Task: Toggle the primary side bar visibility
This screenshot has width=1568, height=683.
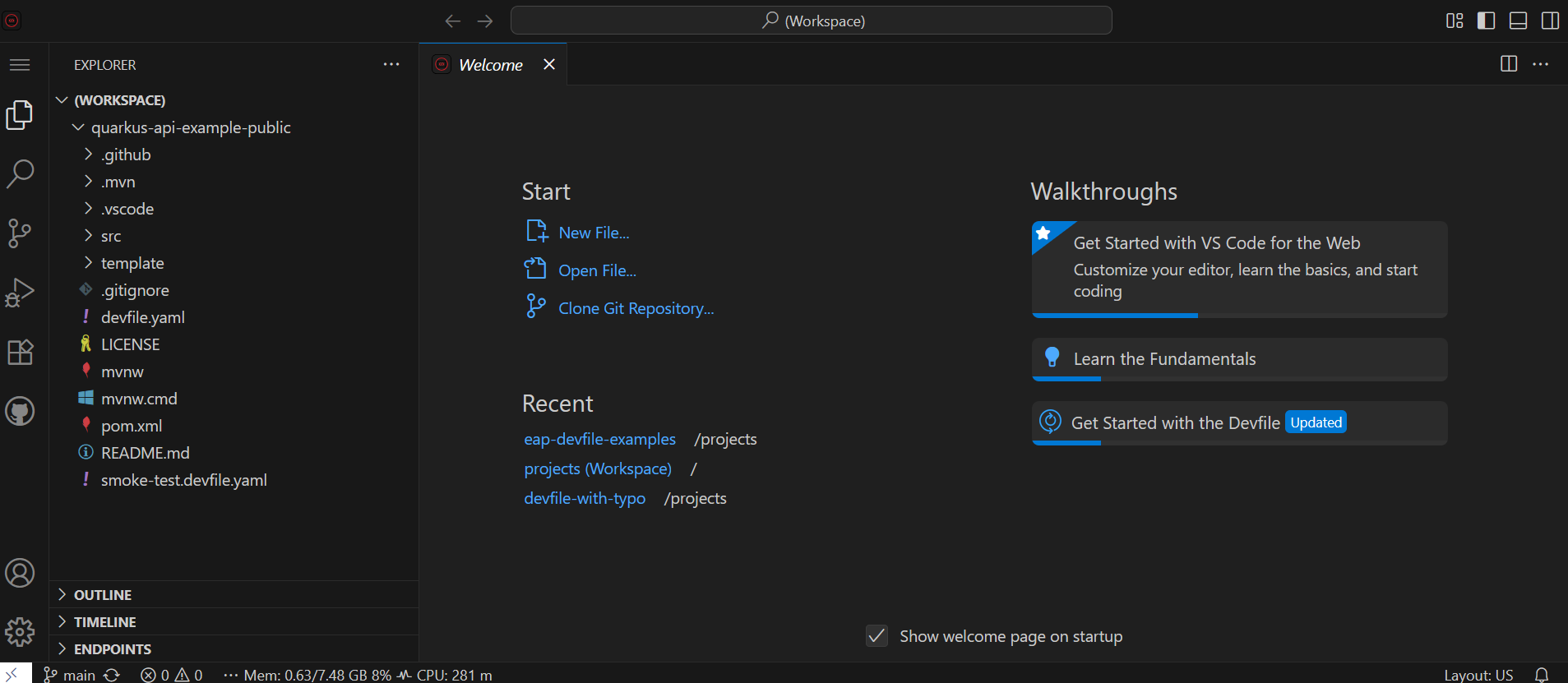Action: [1486, 21]
